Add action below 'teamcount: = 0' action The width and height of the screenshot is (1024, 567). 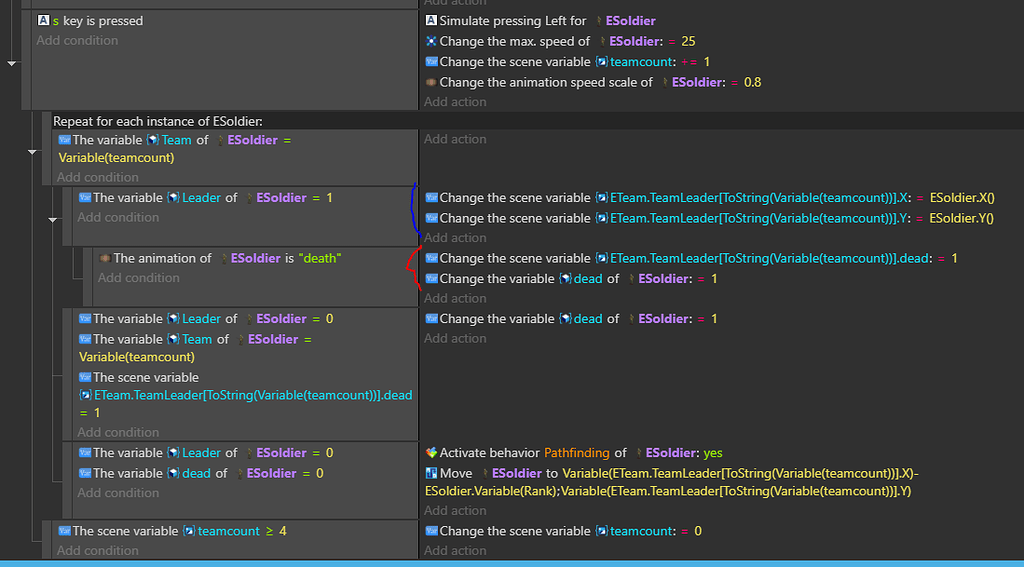[x=454, y=551]
